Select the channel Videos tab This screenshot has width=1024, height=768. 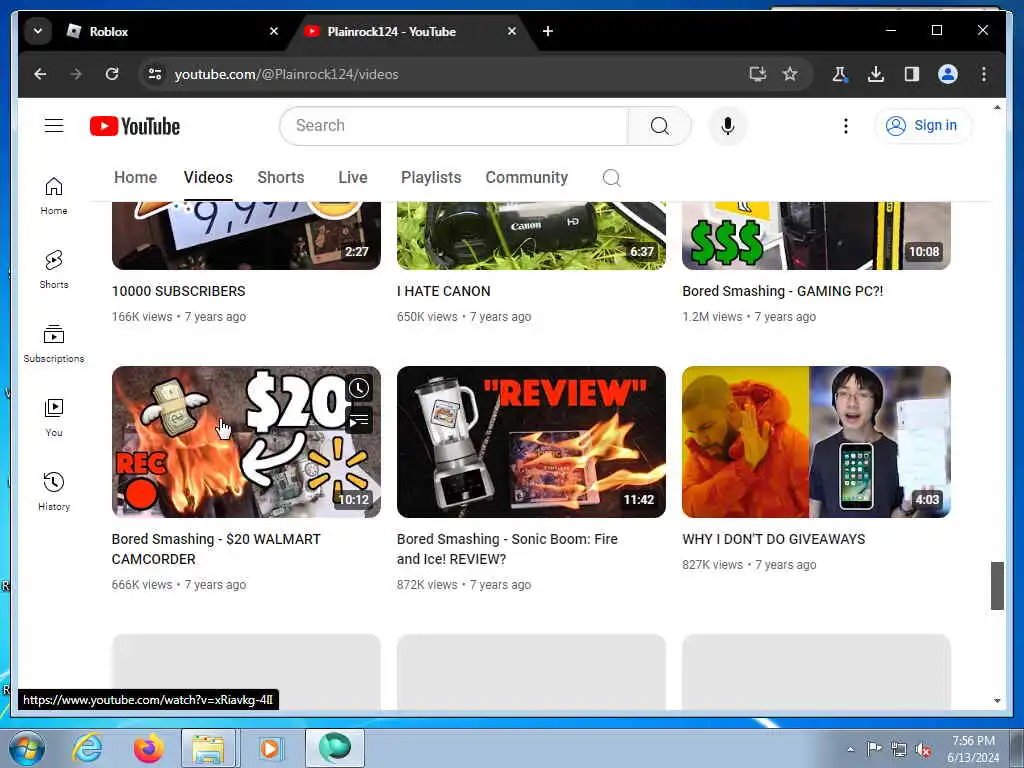tap(208, 178)
